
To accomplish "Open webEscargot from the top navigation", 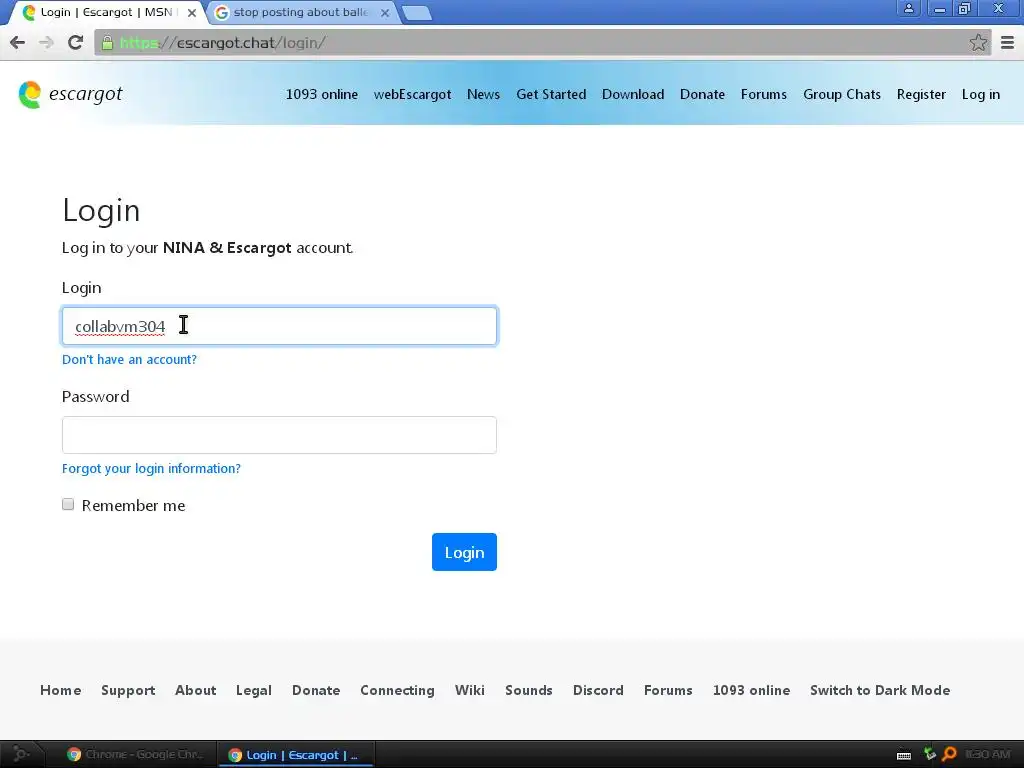I will tap(412, 94).
